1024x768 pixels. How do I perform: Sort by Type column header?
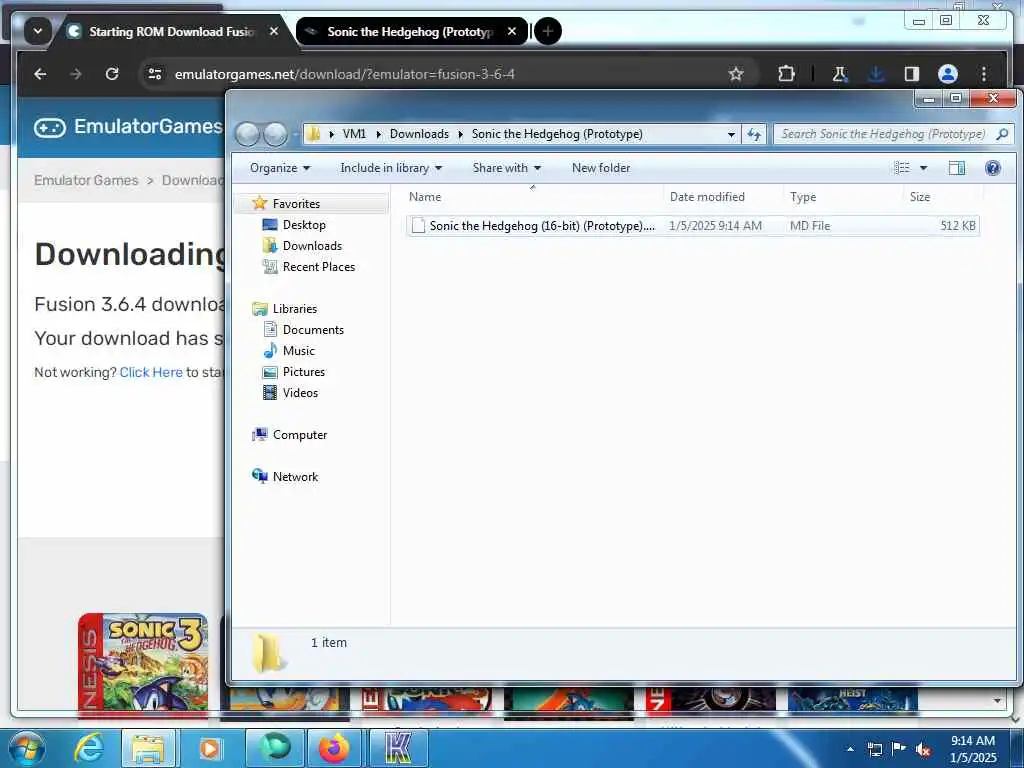[843, 197]
